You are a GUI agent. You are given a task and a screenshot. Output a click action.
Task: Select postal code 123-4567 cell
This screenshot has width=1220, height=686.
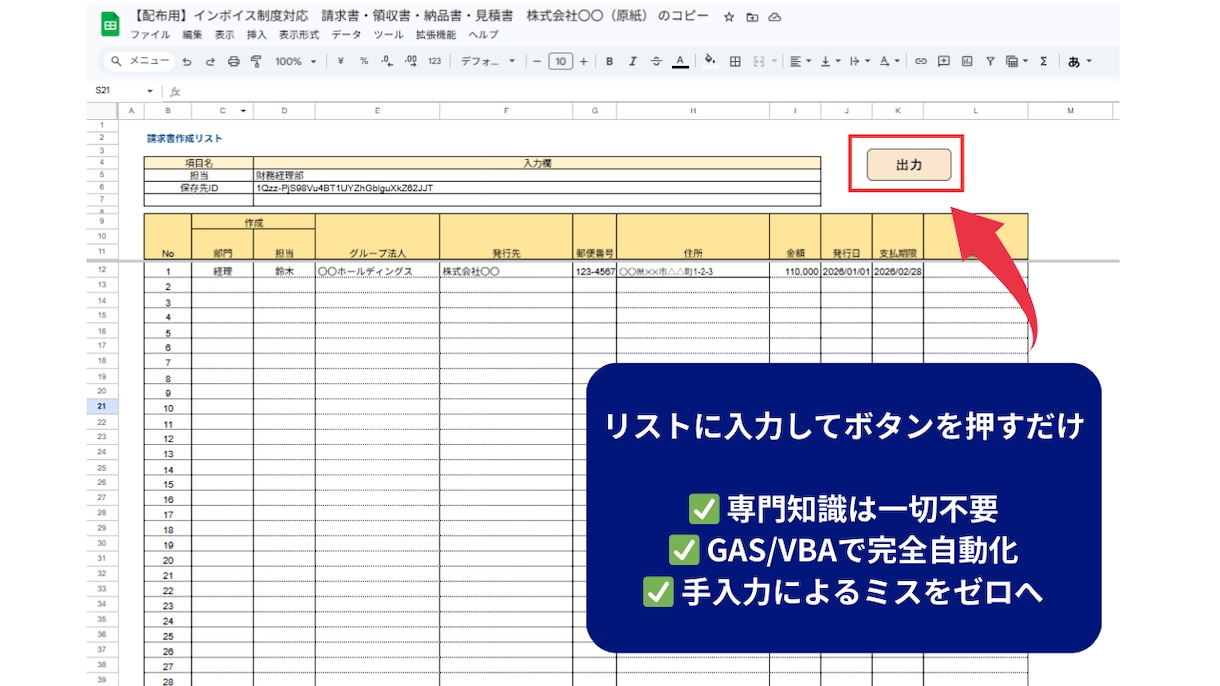[x=595, y=271]
